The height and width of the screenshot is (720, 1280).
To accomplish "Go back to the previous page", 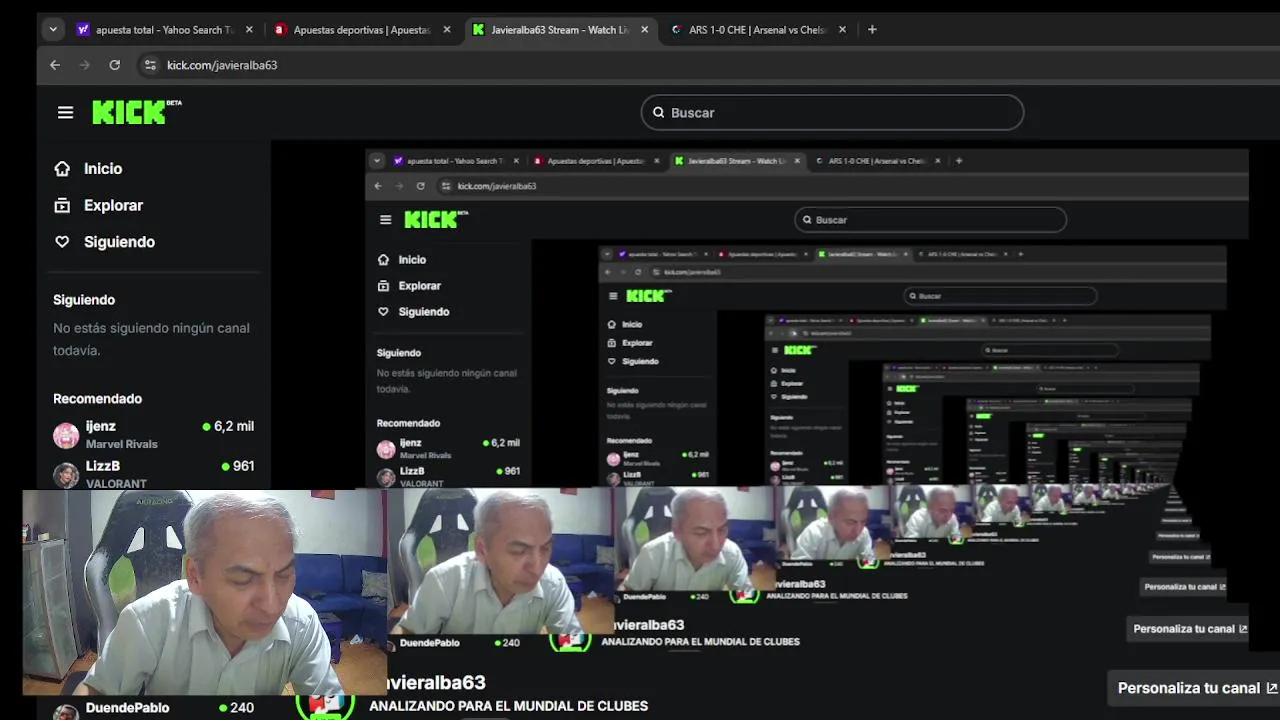I will click(x=55, y=65).
